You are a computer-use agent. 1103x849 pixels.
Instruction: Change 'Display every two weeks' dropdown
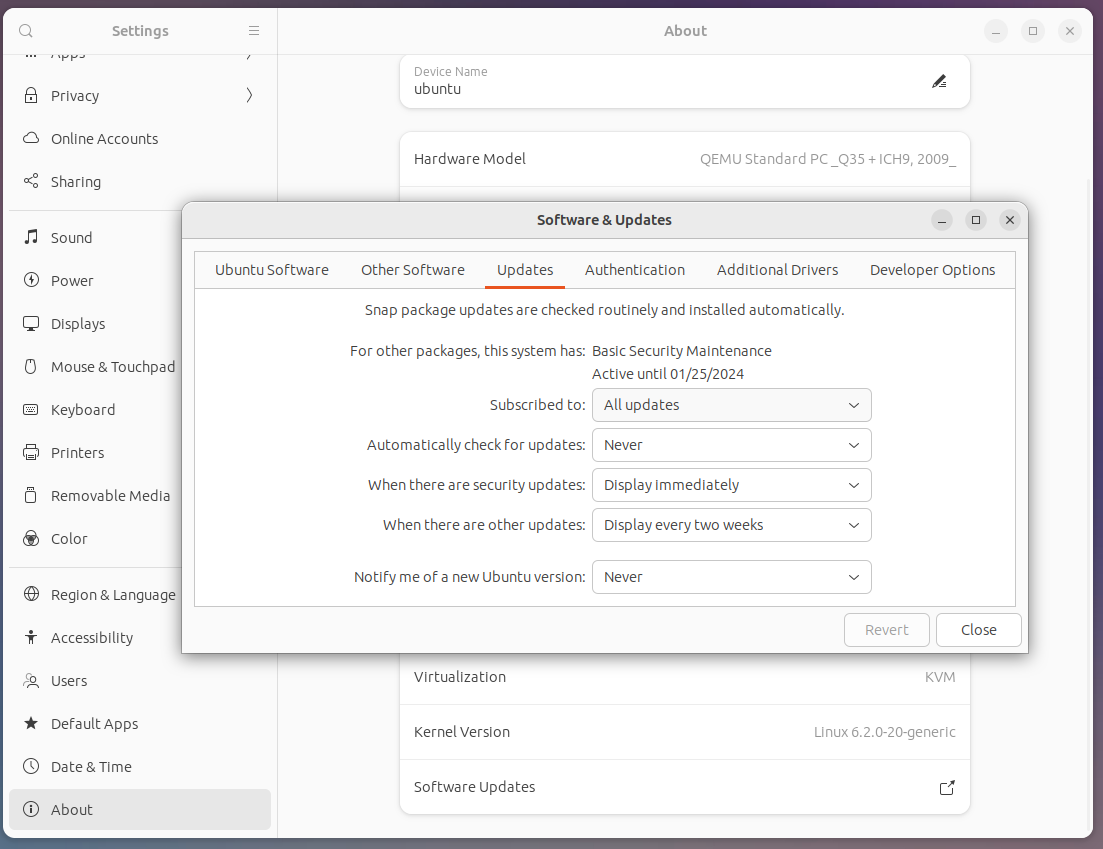(731, 525)
